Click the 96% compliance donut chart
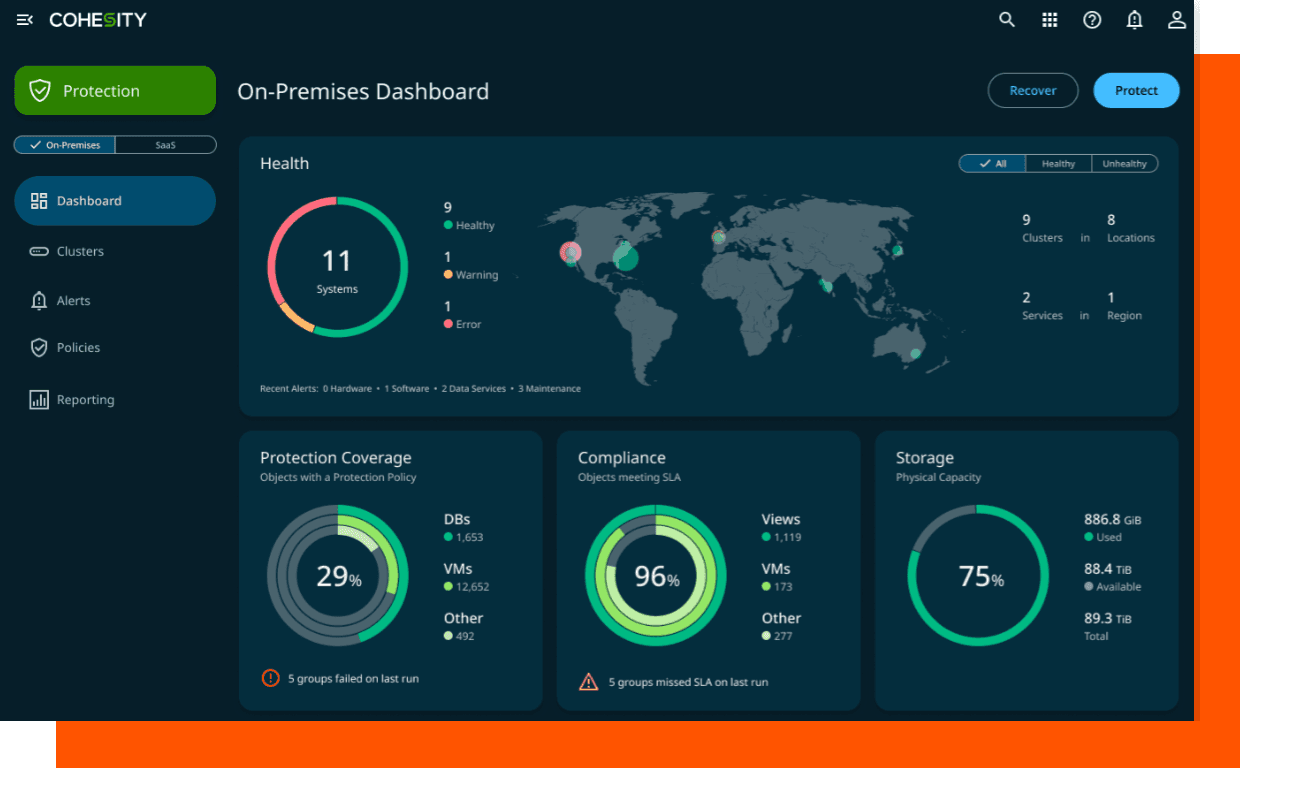Viewport: 1298px width, 810px height. tap(656, 576)
